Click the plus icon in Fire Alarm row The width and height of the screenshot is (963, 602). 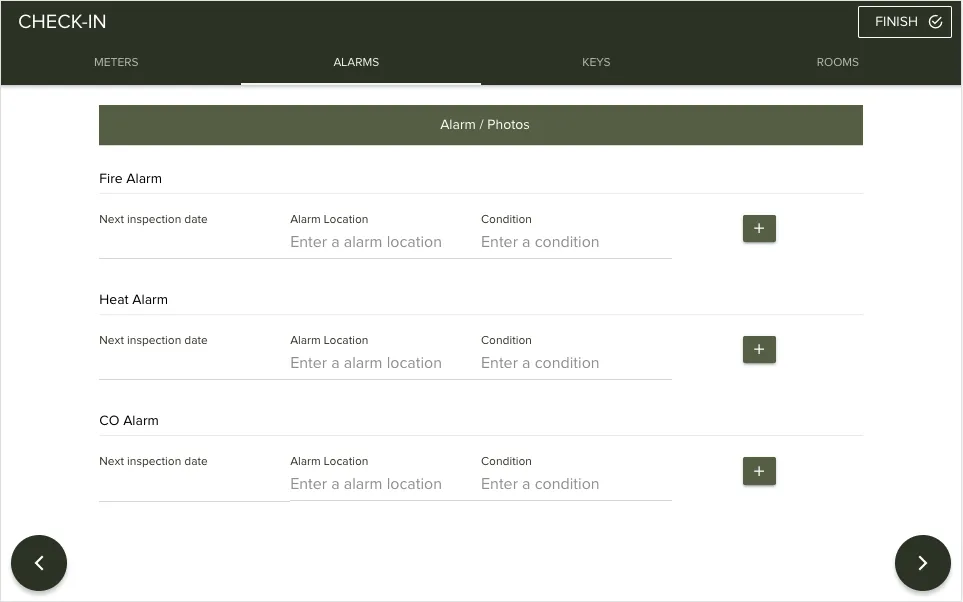[759, 229]
